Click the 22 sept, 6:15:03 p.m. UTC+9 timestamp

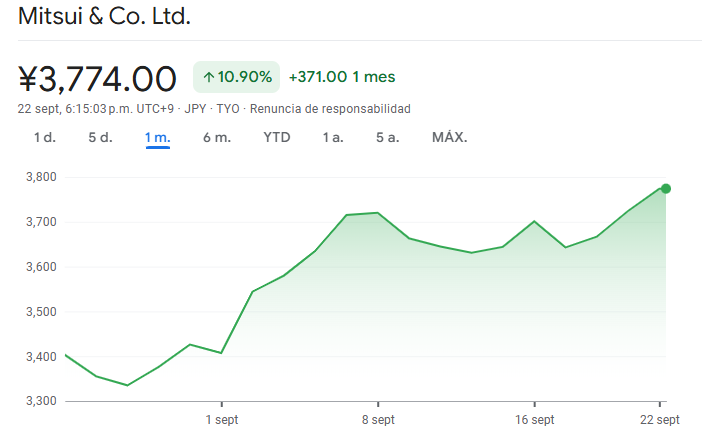95,109
